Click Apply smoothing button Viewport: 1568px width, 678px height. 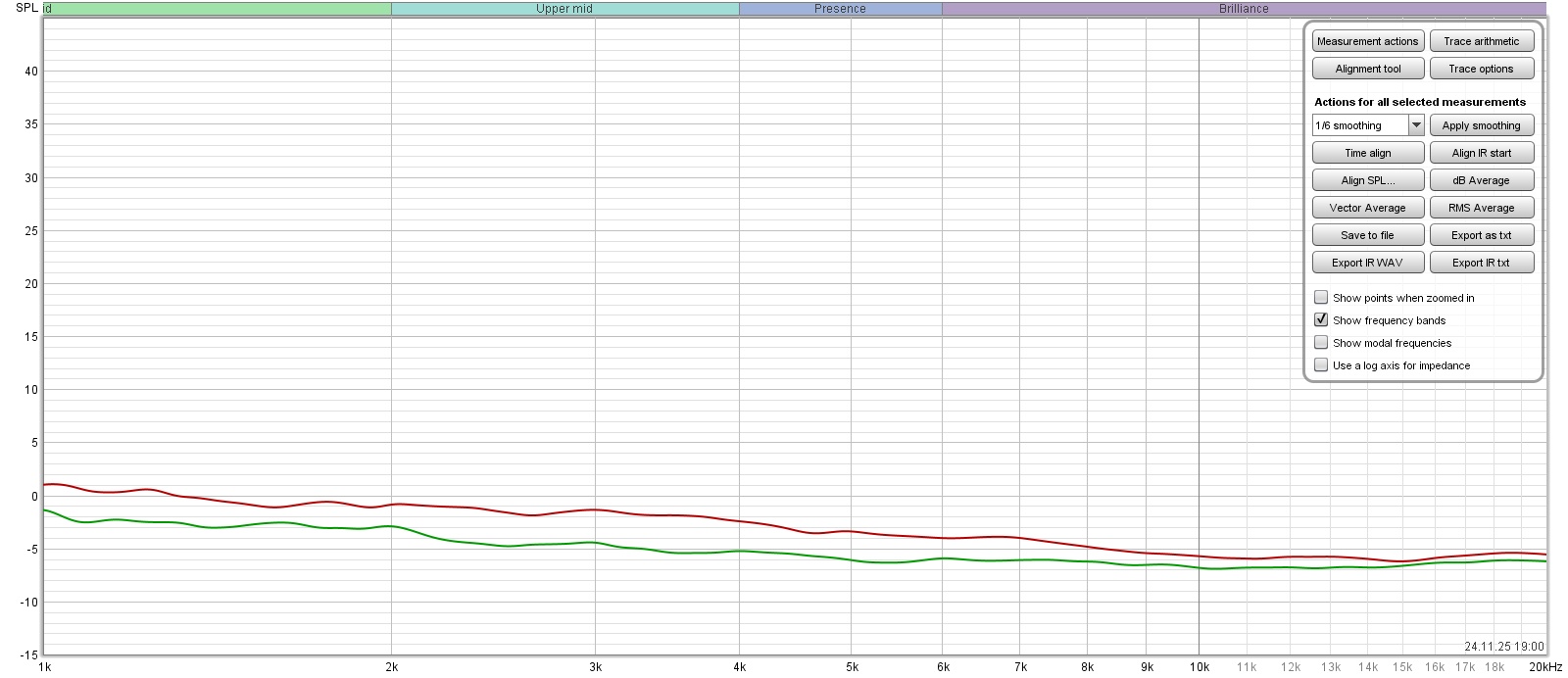(1482, 125)
